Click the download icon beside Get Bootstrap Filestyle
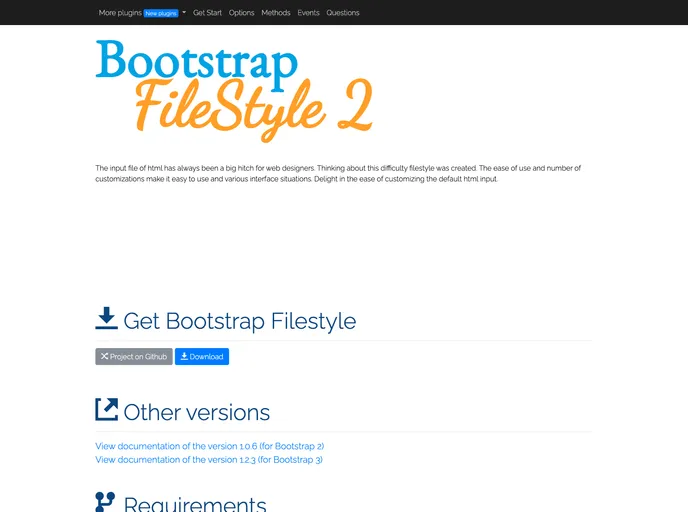This screenshot has height=512, width=688. 106,319
